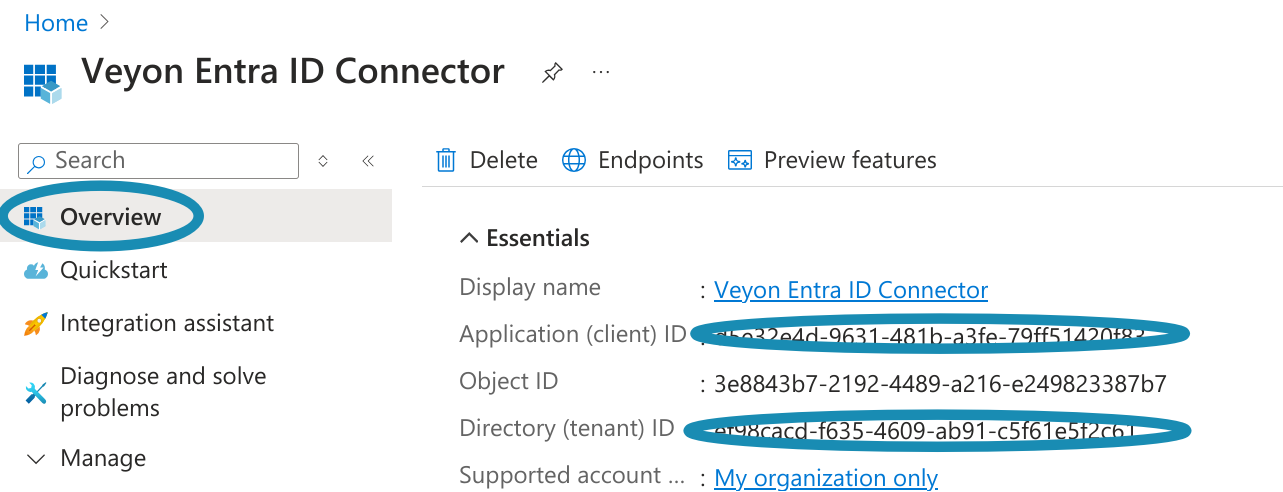Image resolution: width=1283 pixels, height=492 pixels.
Task: Select Overview in the sidebar menu
Action: (x=110, y=217)
